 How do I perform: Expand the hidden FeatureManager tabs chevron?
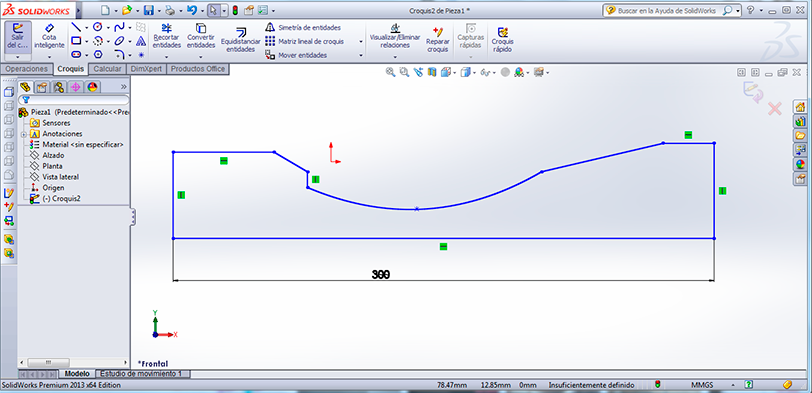click(123, 86)
